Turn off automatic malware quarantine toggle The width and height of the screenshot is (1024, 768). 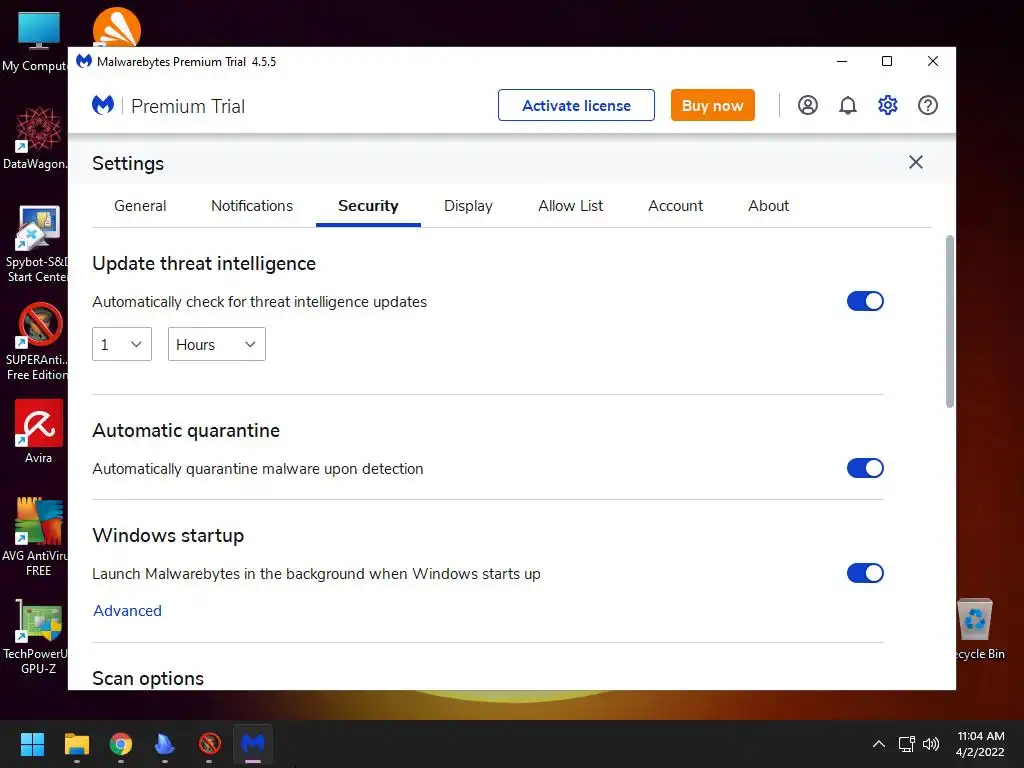pyautogui.click(x=865, y=468)
